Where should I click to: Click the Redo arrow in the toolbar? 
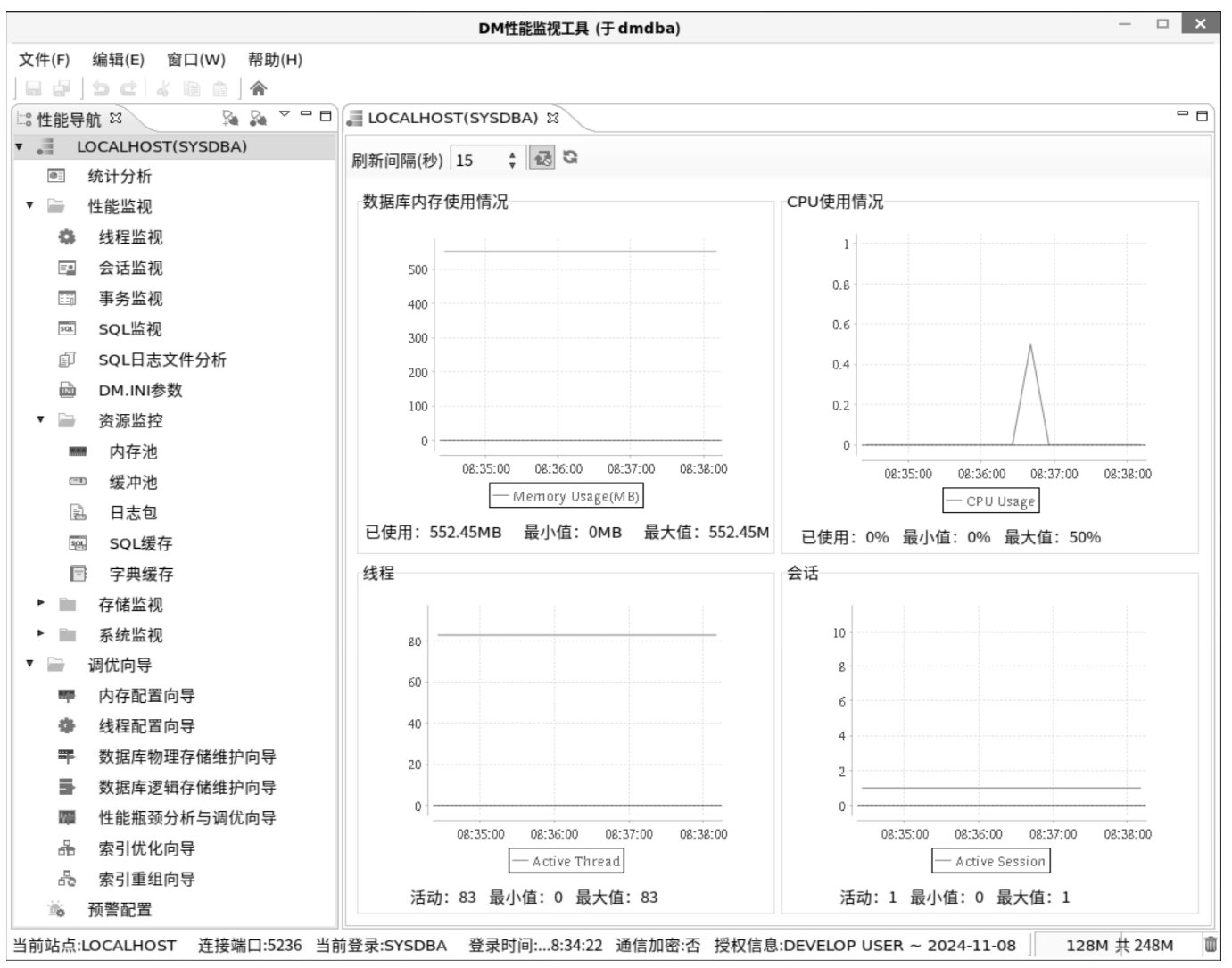(x=128, y=88)
